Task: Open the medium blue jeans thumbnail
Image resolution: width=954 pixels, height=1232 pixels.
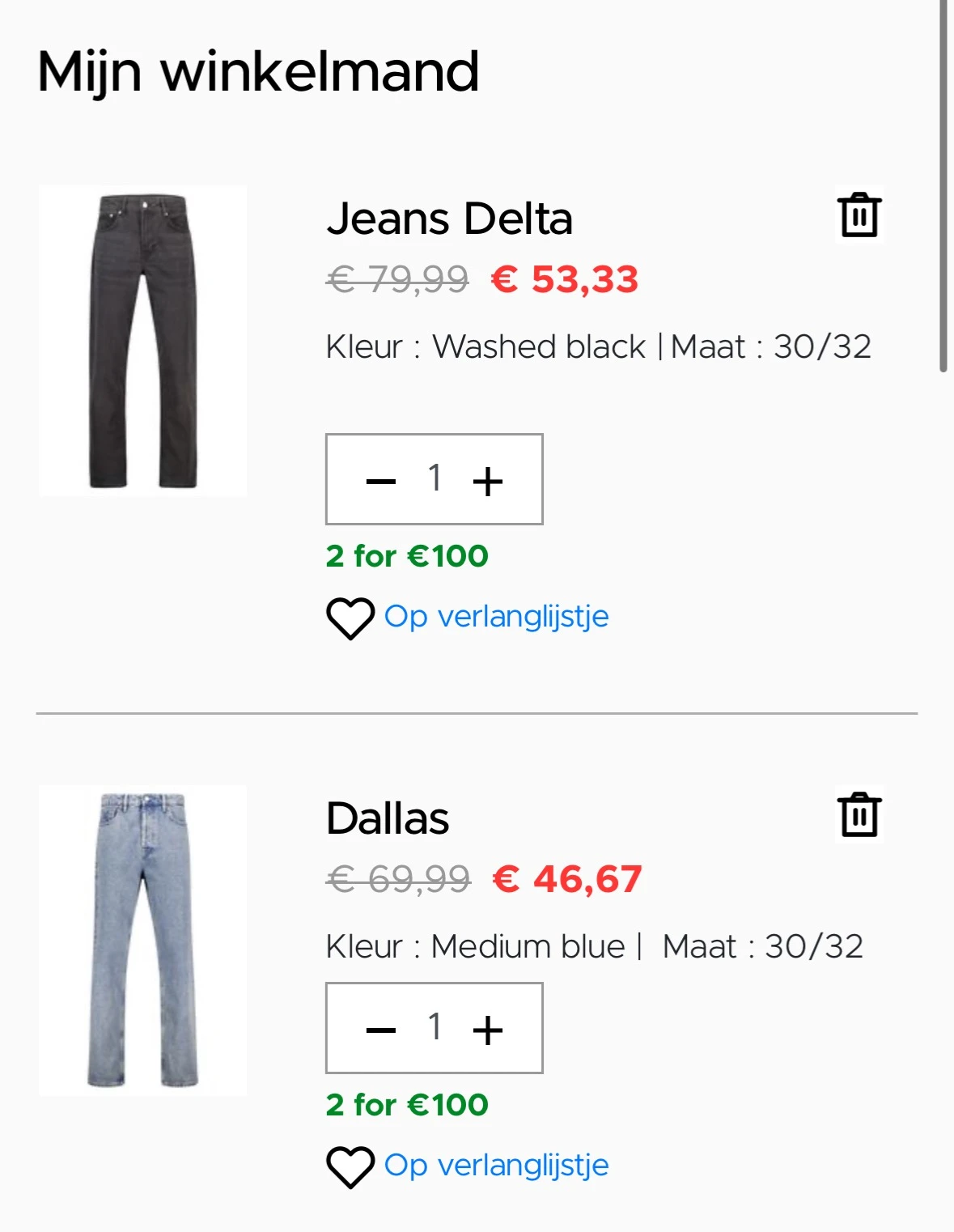Action: [x=142, y=940]
